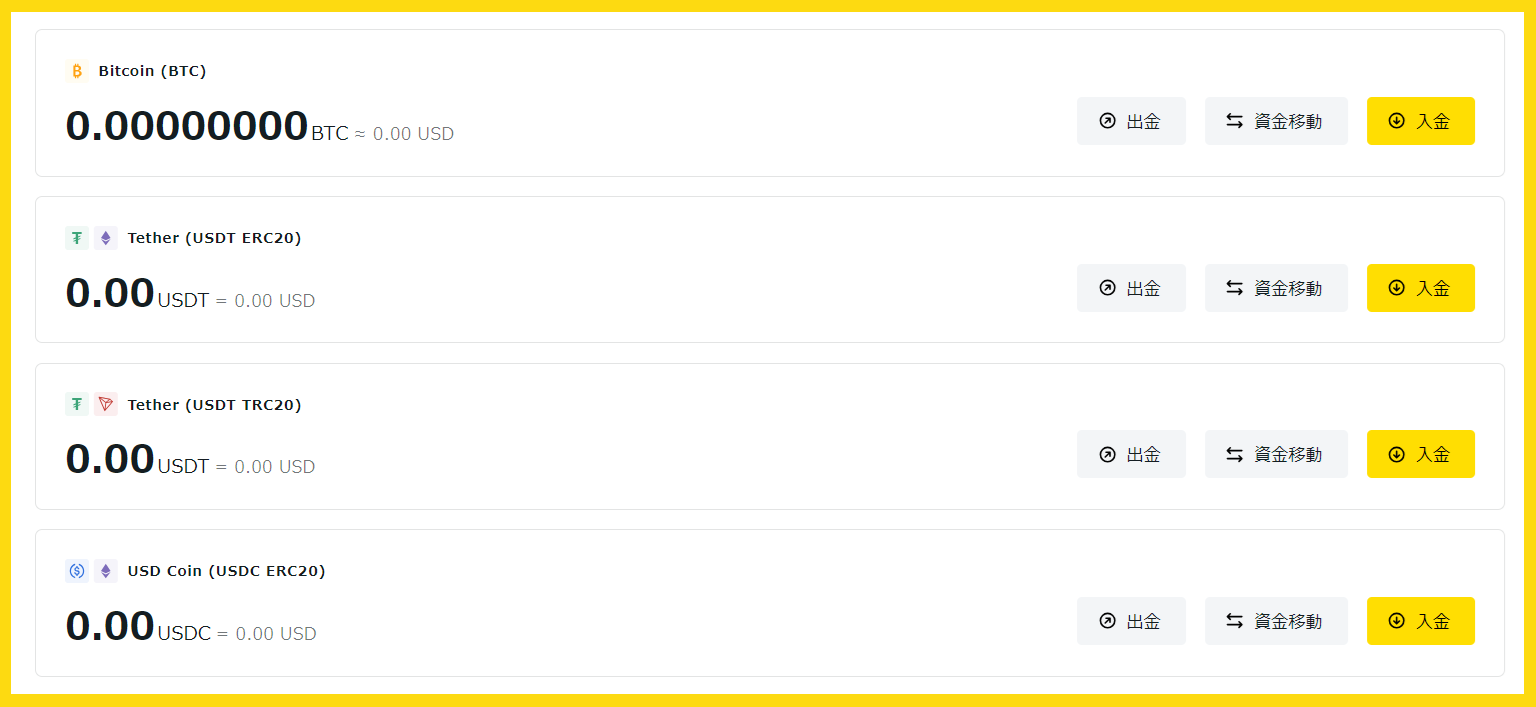Click the Ethereum icon beside USDT ERC20
Viewport: 1536px width, 707px height.
pyautogui.click(x=106, y=238)
